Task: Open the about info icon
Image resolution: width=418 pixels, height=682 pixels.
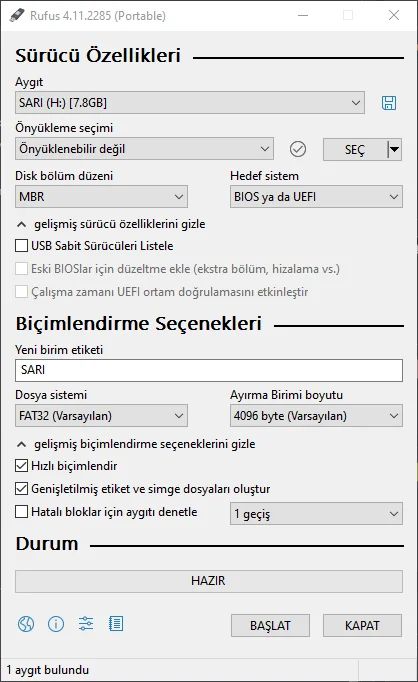Action: 56,624
